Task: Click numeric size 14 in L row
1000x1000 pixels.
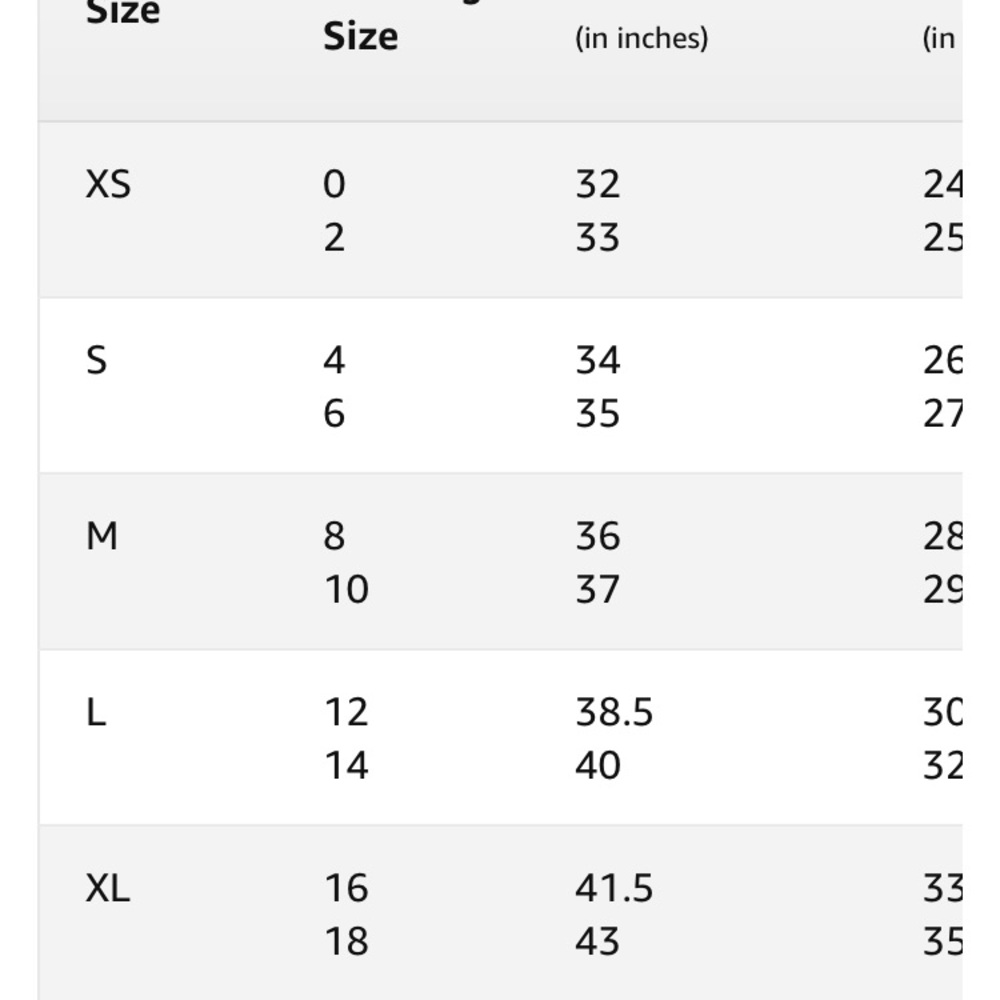Action: point(346,766)
